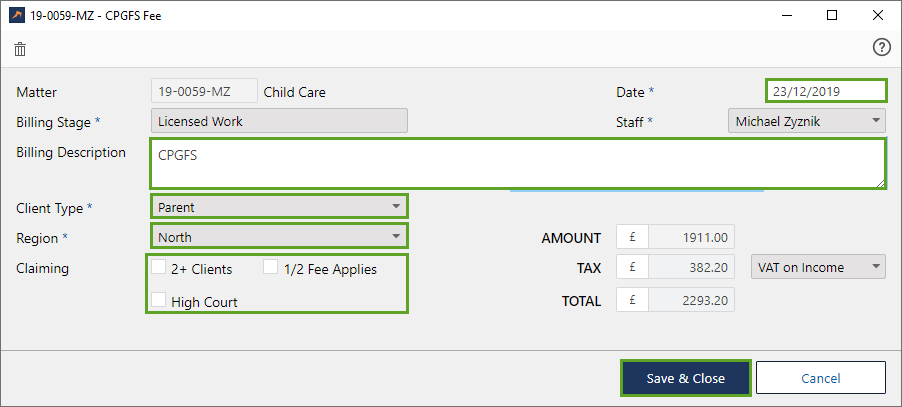Click the Matter number field

(204, 92)
